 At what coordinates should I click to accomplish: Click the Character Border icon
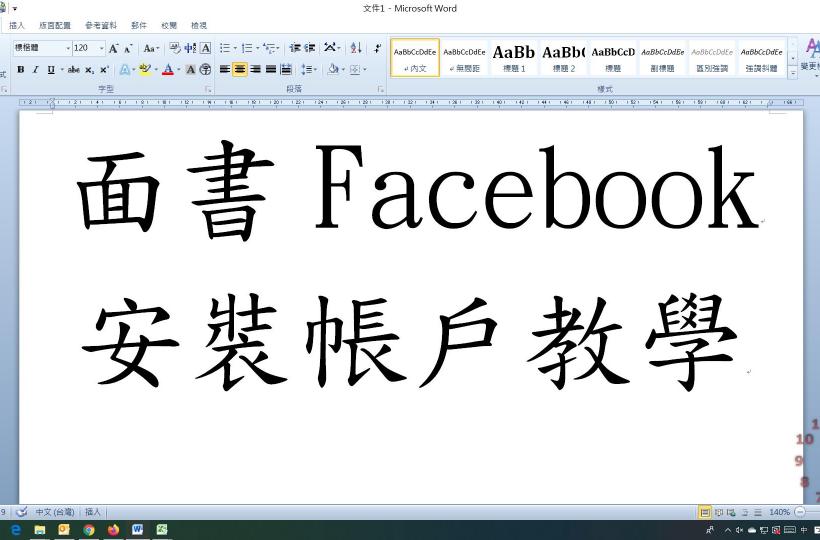pyautogui.click(x=206, y=49)
